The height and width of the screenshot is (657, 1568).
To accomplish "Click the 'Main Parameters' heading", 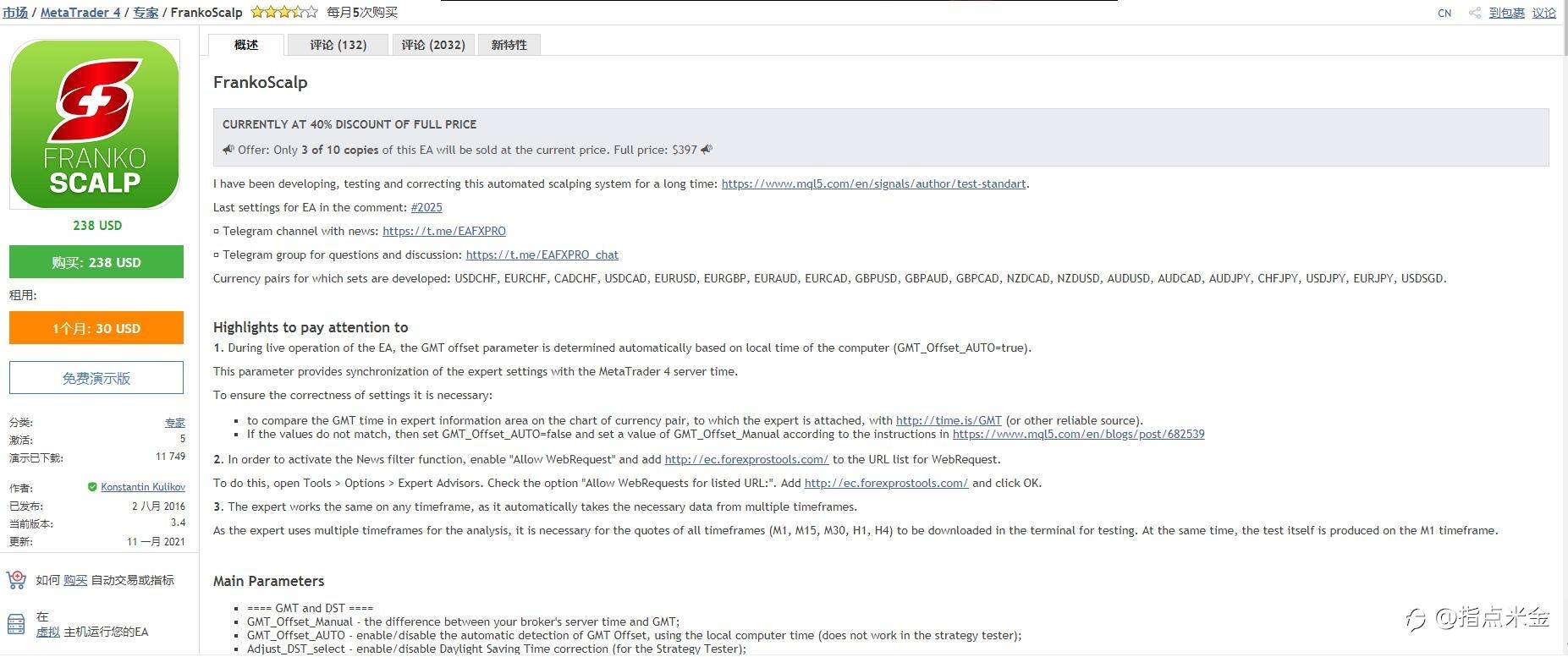I will pos(269,581).
